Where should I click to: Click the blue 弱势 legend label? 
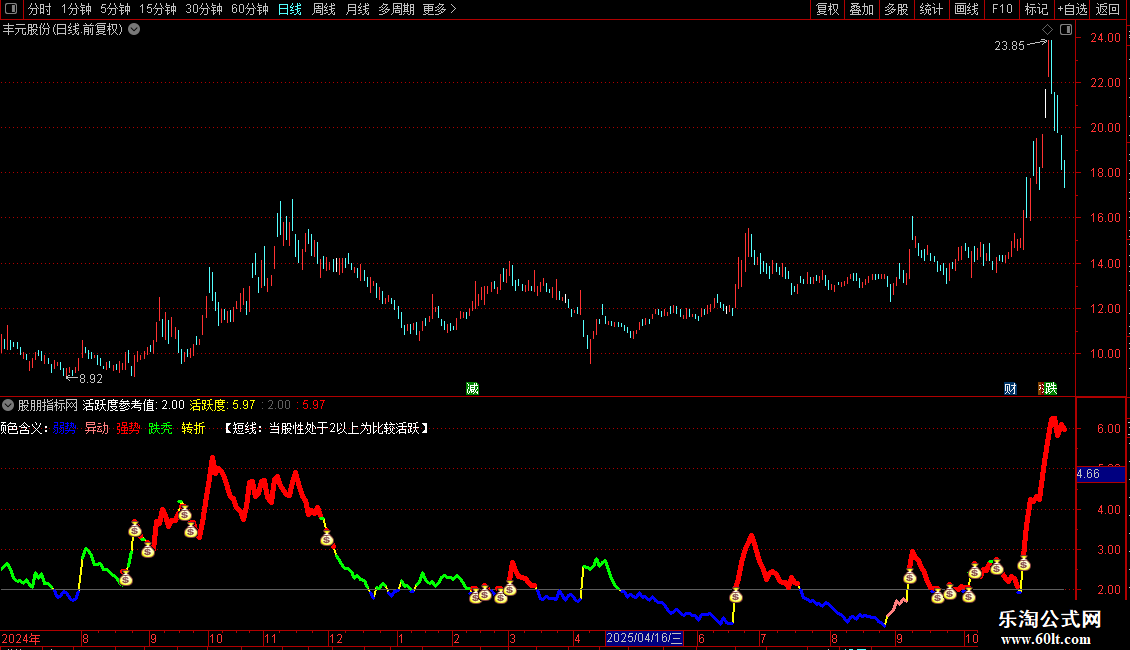point(64,428)
